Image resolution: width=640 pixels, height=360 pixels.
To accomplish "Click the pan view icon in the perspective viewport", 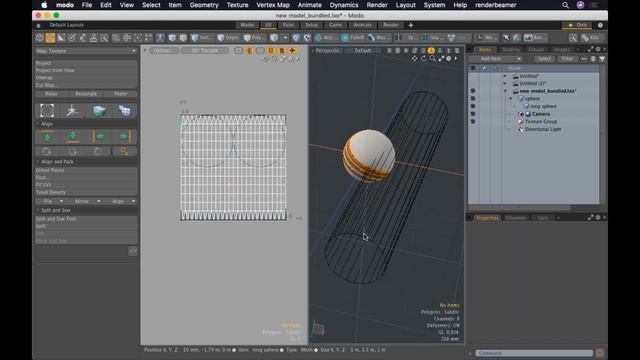I will pos(414,59).
